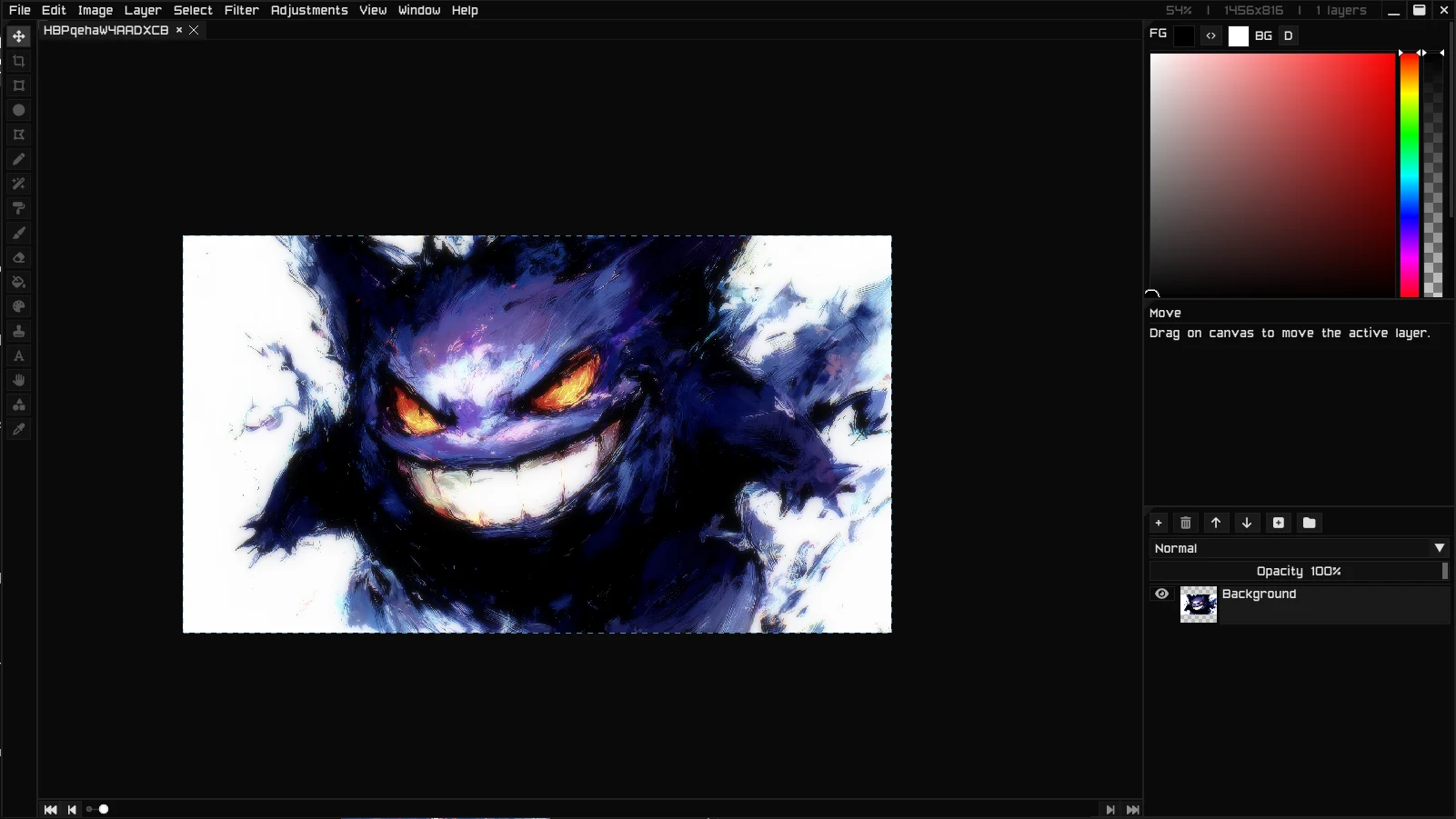Jump to first frame in timeline
1456x819 pixels.
(x=50, y=810)
